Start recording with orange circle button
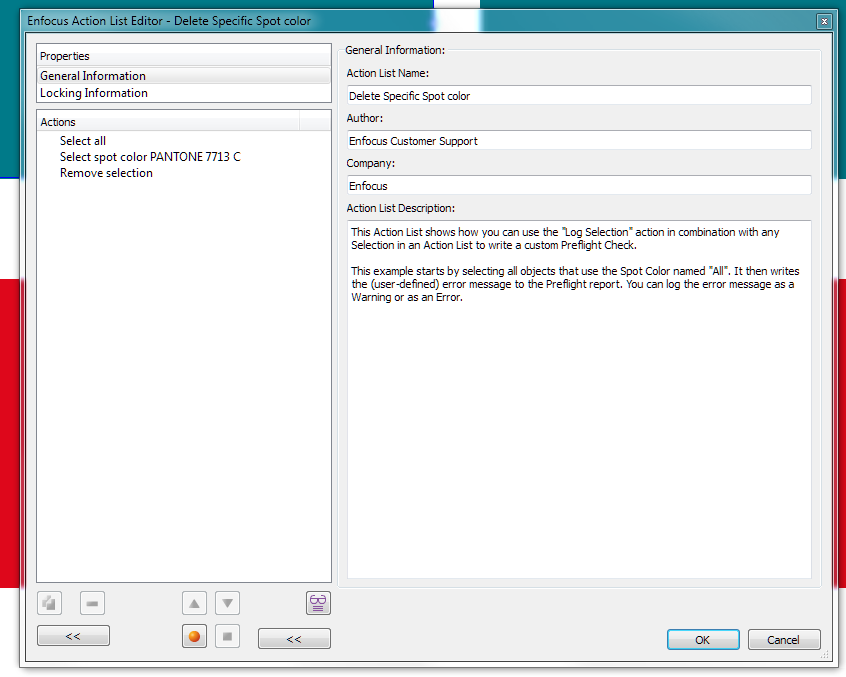846x677 pixels. (x=194, y=637)
